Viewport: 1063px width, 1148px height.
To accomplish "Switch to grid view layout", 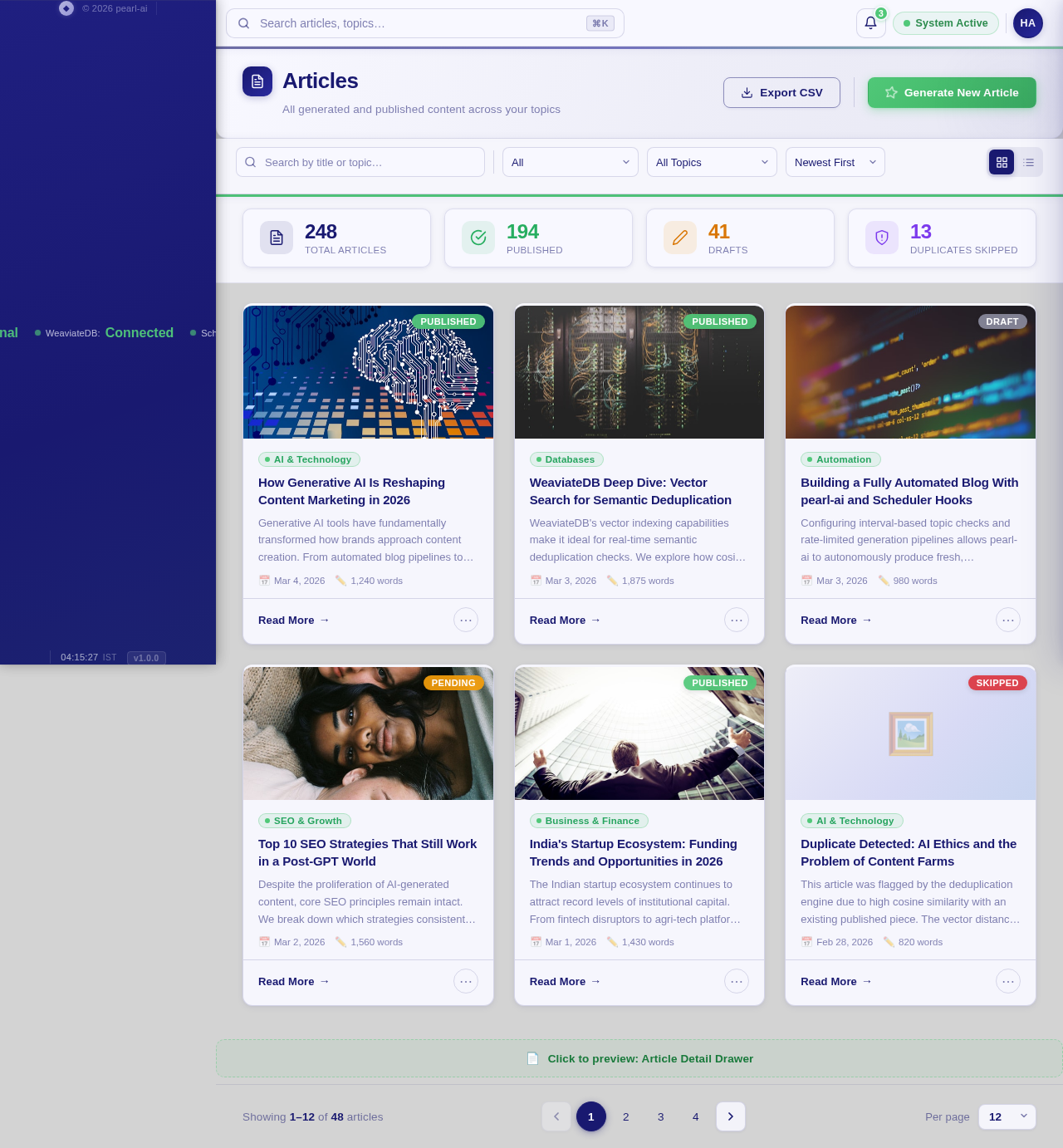I will [x=1001, y=162].
